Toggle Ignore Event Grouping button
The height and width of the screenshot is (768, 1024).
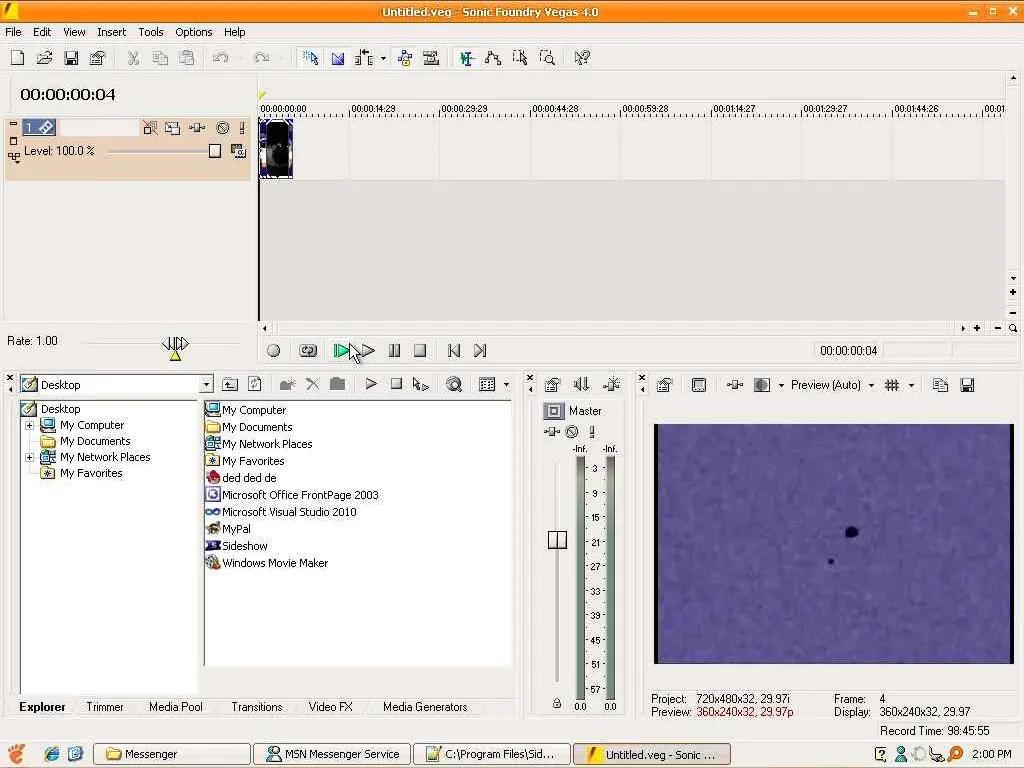click(431, 58)
